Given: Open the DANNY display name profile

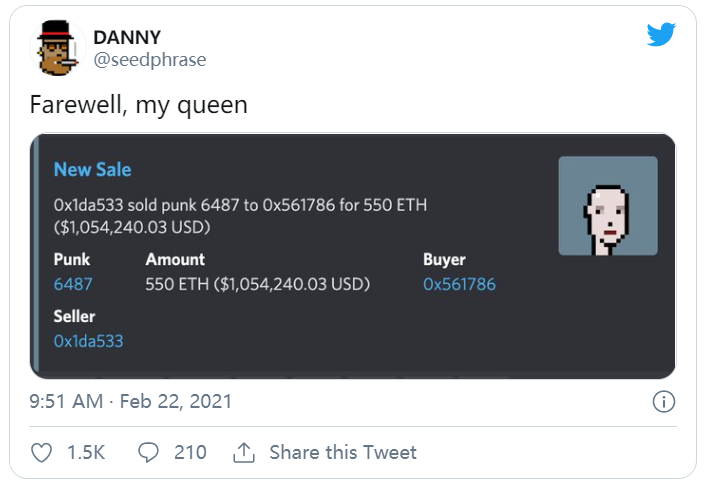Looking at the screenshot, I should [x=127, y=37].
